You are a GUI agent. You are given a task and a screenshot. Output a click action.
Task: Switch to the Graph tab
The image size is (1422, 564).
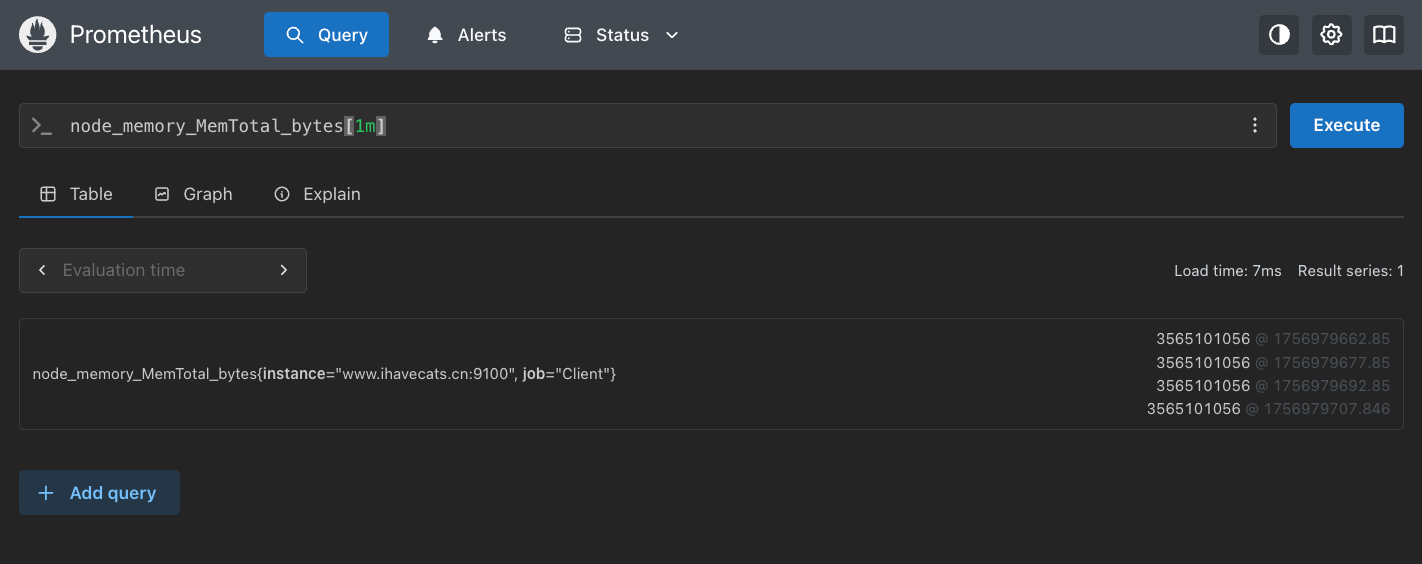click(x=193, y=194)
